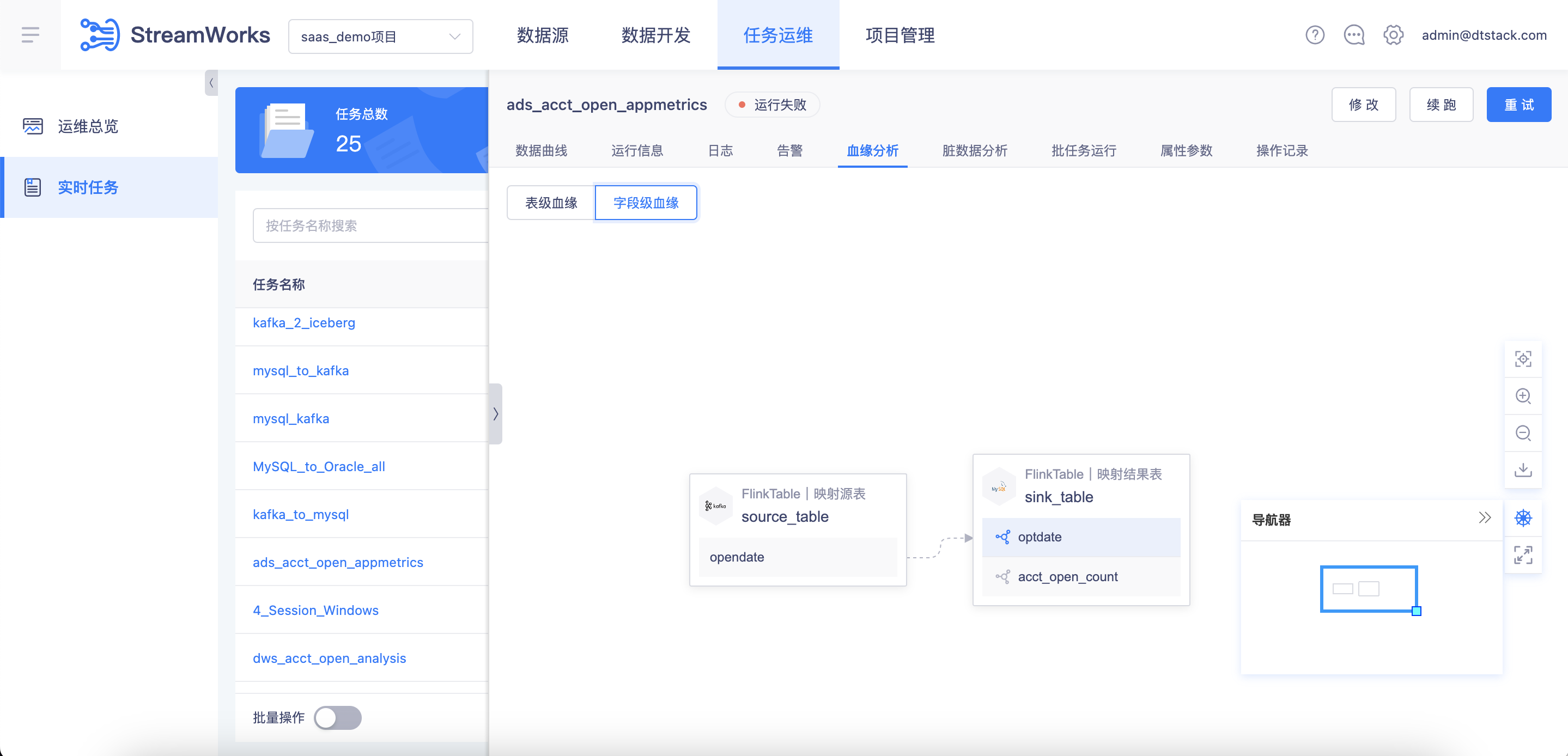
Task: Open the mysql_to_kafka task
Action: tap(301, 371)
